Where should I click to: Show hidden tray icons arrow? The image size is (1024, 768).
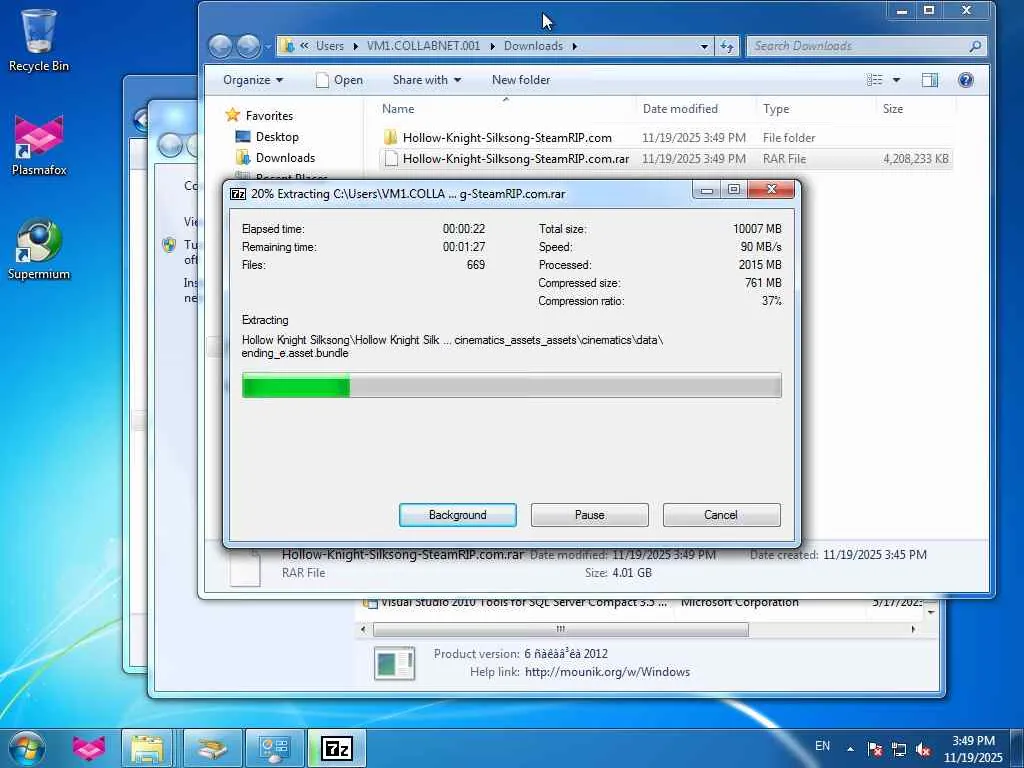click(850, 749)
